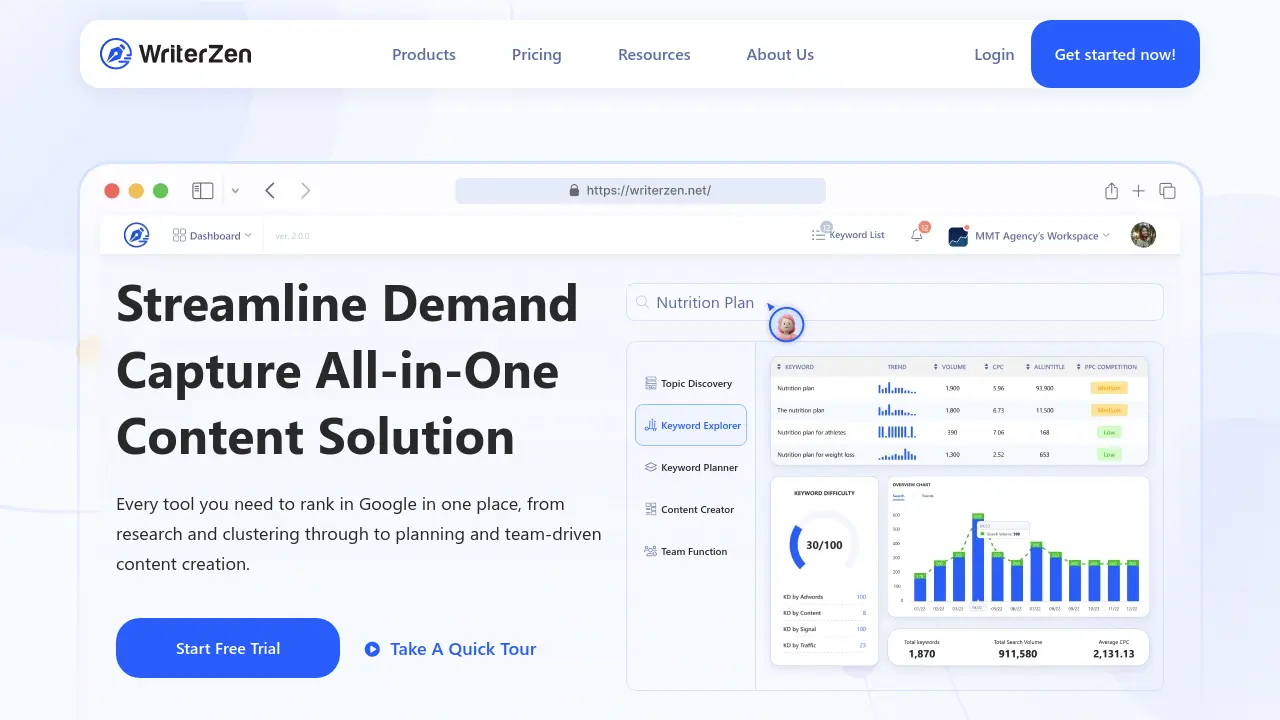Click the WriterZen app logo beside Dashboard
Image resolution: width=1280 pixels, height=720 pixels.
coord(136,235)
